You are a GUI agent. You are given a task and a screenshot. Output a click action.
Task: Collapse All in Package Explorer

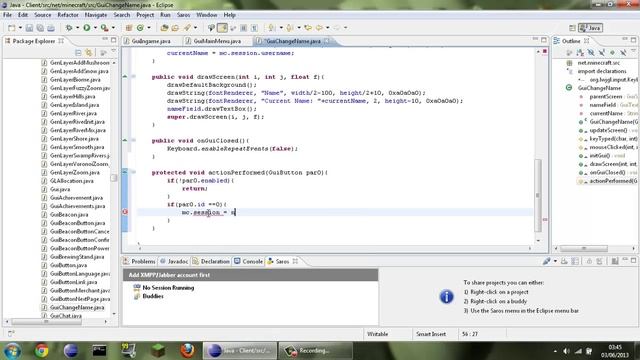click(78, 53)
